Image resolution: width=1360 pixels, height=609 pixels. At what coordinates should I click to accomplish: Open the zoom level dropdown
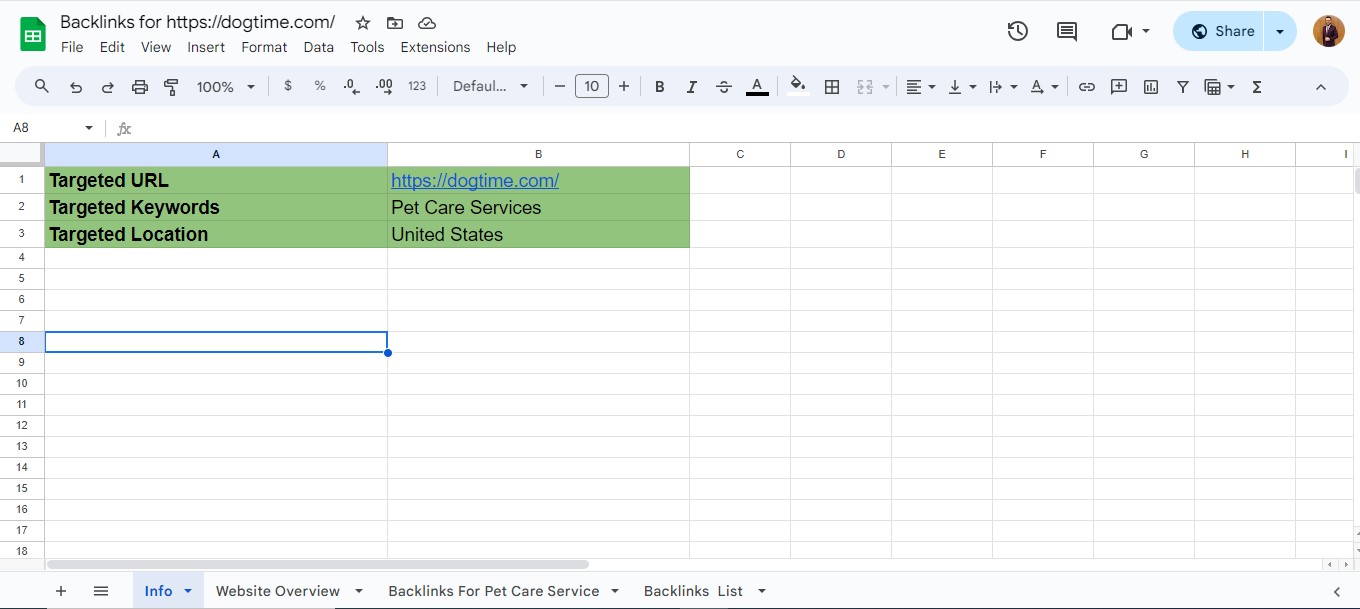226,87
